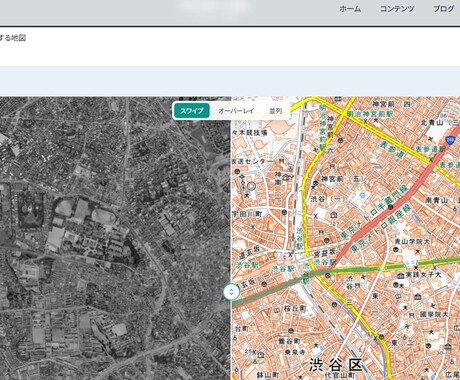Click the 宇田川町 map label
Screen dimensions: 460x380
coord(247,214)
